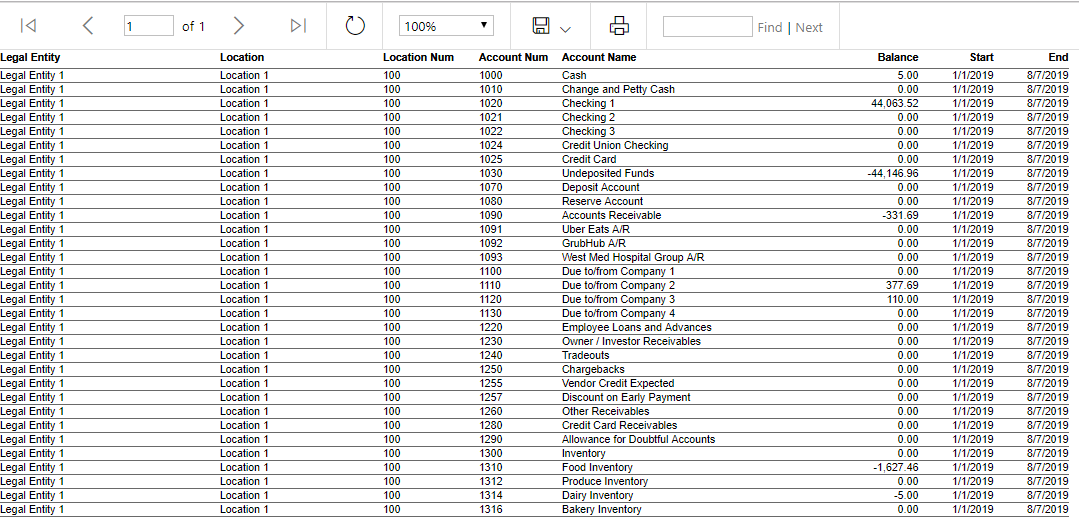Select the Other Receivables cell
Viewport: 1079px width, 528px height.
[x=606, y=411]
